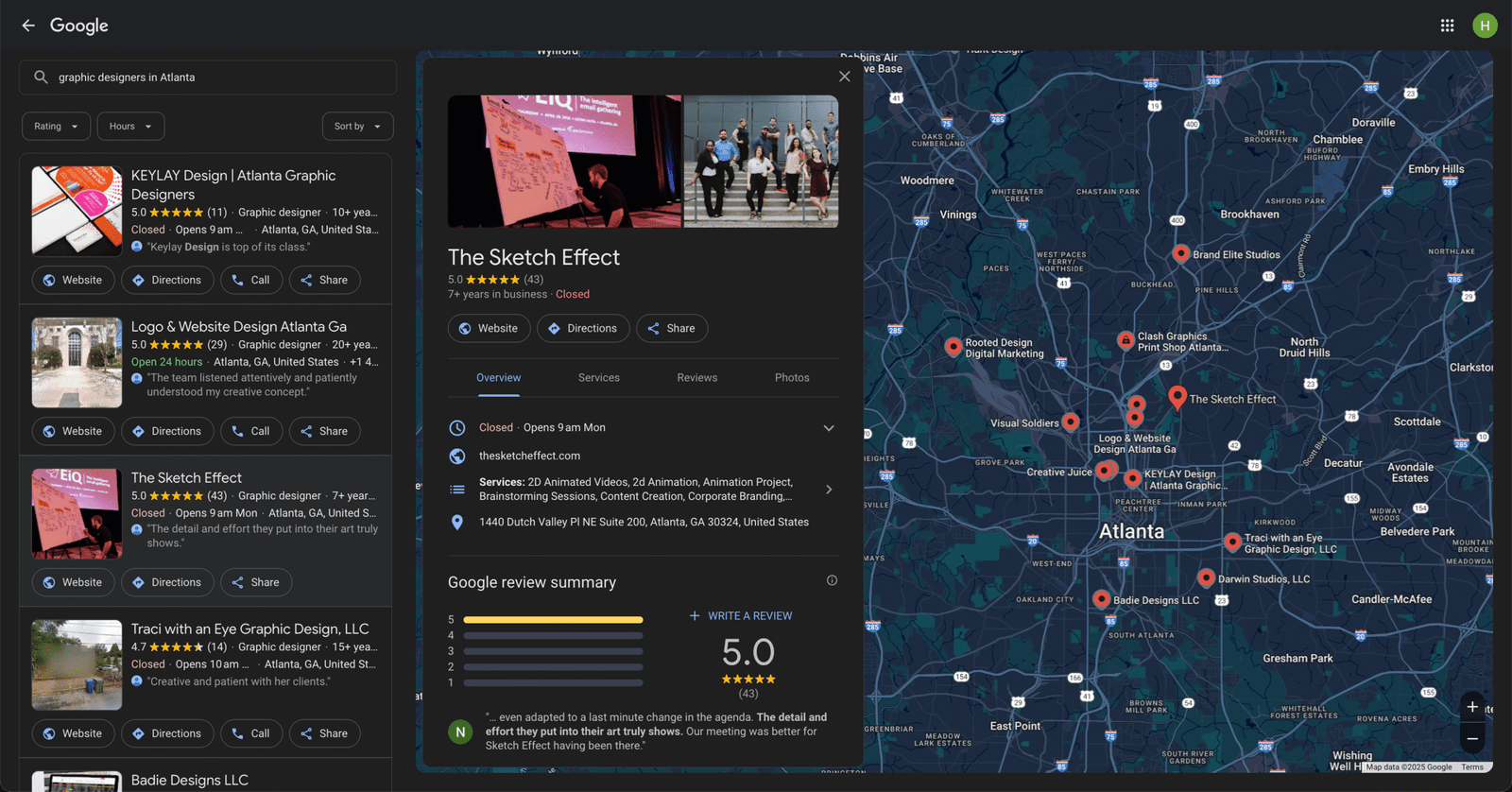This screenshot has height=792, width=1512.
Task: Select the Brand Elite Studios map pin
Action: tap(1180, 253)
